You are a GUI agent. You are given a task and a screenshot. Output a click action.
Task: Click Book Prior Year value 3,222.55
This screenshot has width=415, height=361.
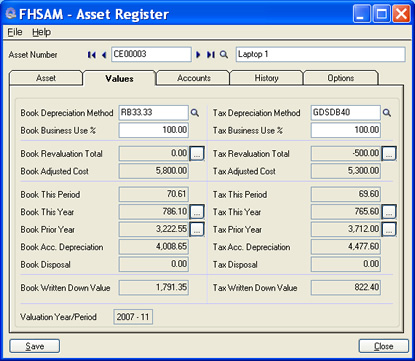coord(154,229)
